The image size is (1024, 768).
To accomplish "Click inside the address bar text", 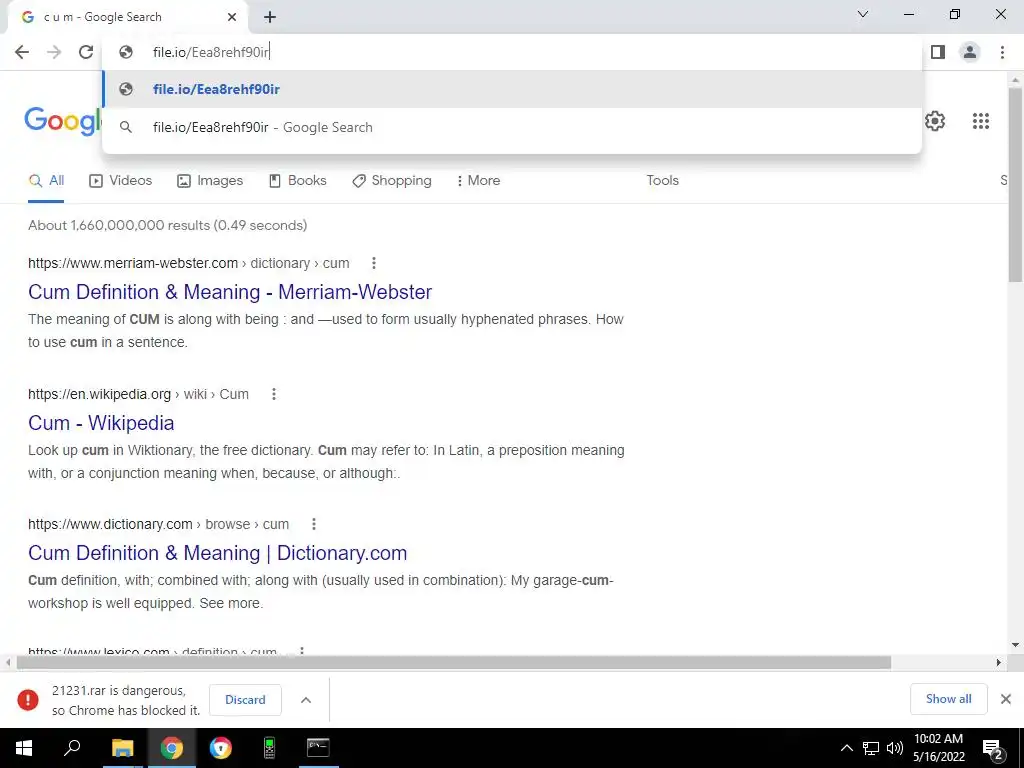I will tap(210, 52).
